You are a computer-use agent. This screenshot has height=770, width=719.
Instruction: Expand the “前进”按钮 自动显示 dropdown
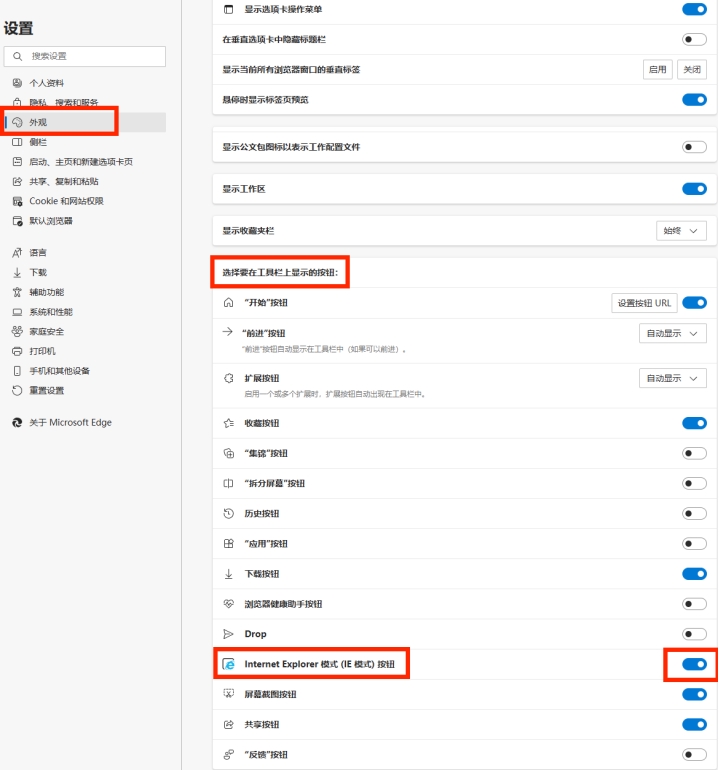pyautogui.click(x=672, y=333)
